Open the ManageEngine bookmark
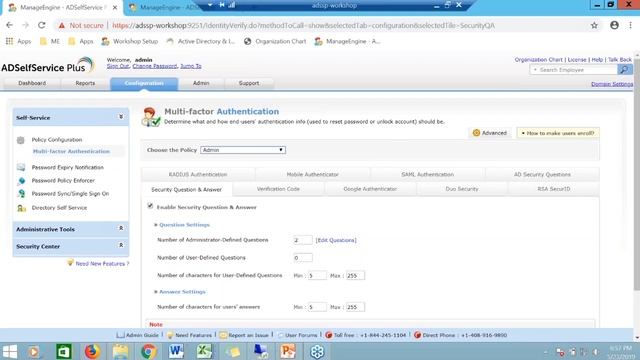Image resolution: width=640 pixels, height=360 pixels. 348,41
